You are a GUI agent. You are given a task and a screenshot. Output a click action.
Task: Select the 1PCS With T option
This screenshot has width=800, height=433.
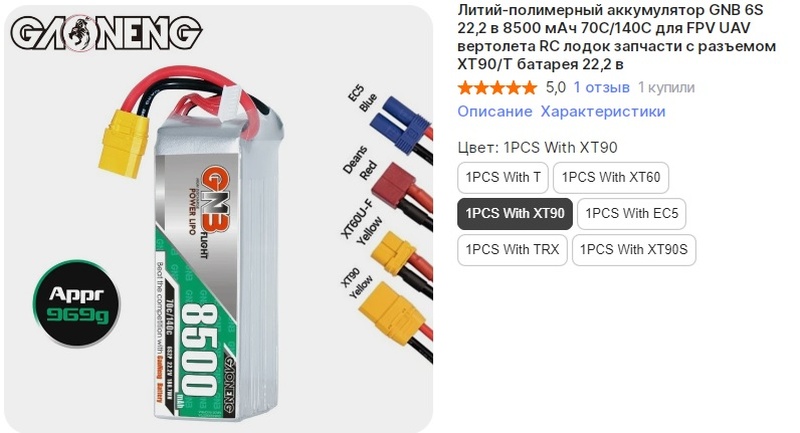[x=503, y=177]
